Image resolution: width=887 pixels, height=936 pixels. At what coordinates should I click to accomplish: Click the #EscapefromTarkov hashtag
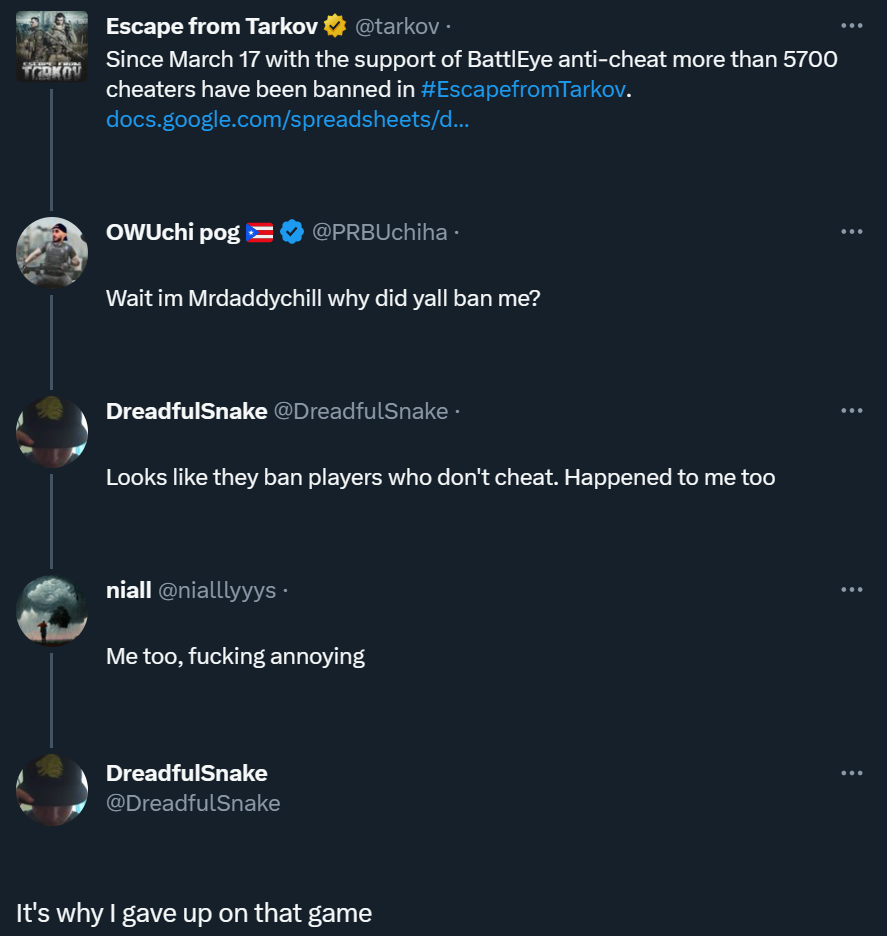click(x=523, y=89)
